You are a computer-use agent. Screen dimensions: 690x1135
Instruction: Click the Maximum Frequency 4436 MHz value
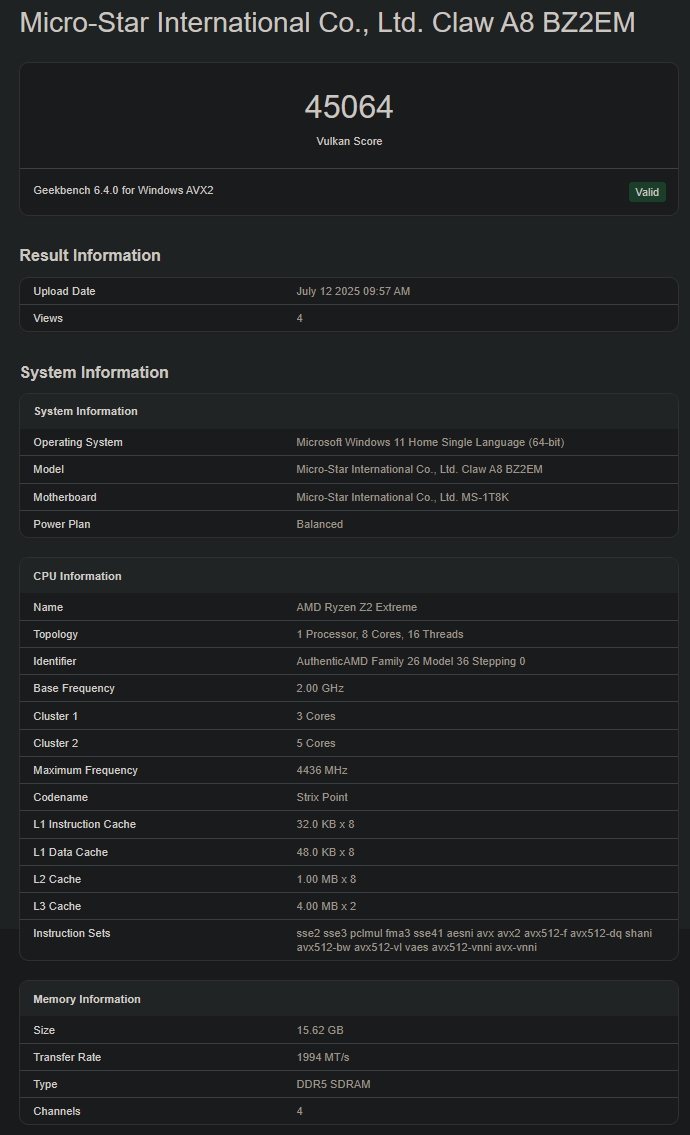coord(322,770)
